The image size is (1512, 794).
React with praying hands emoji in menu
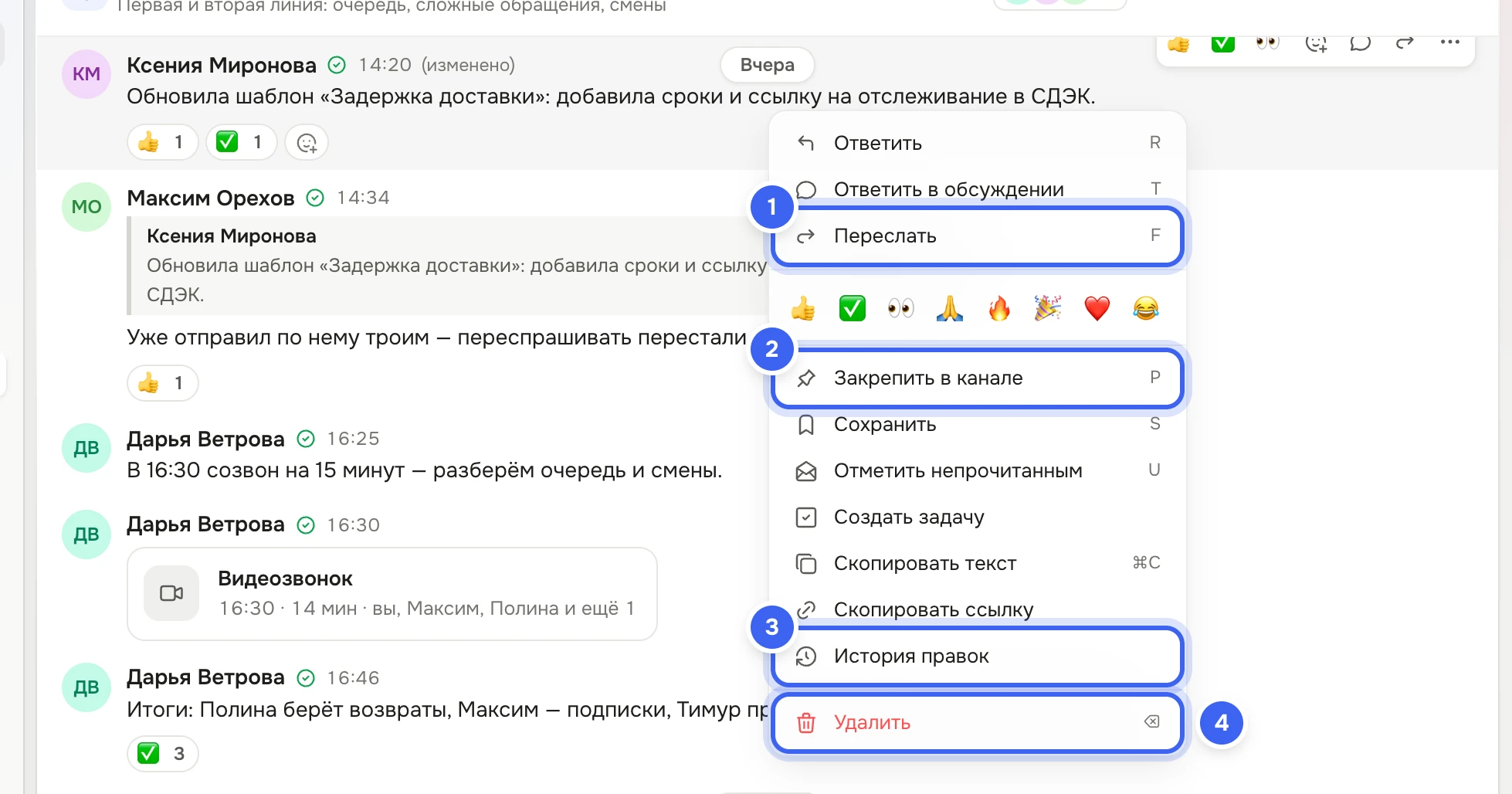click(950, 308)
